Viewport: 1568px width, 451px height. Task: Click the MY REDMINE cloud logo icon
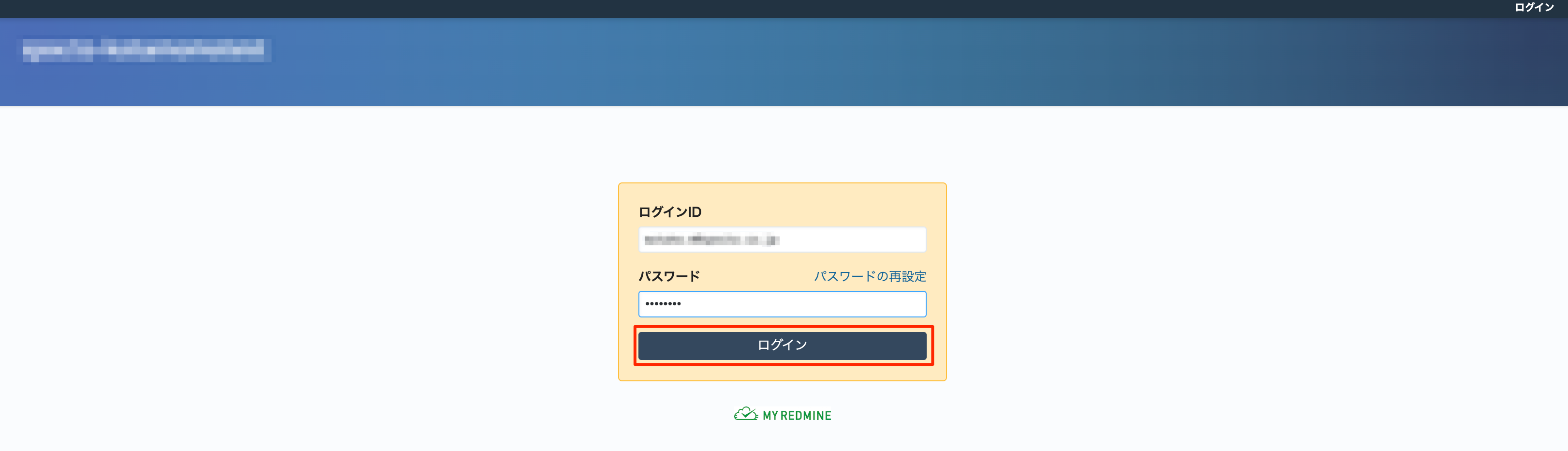tap(745, 415)
